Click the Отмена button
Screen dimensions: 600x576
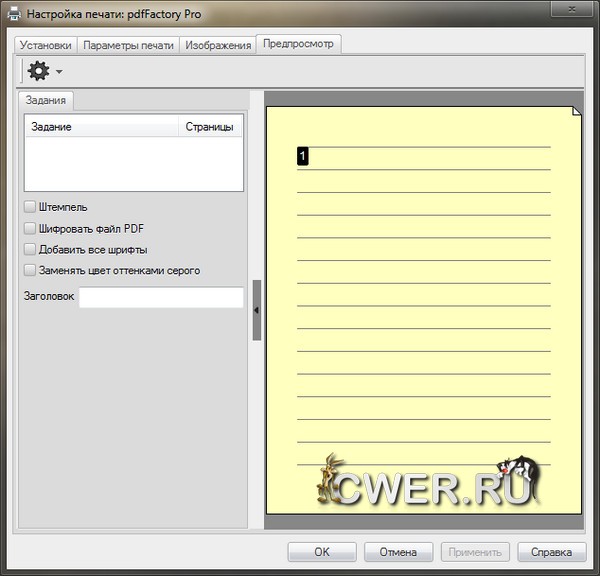398,552
